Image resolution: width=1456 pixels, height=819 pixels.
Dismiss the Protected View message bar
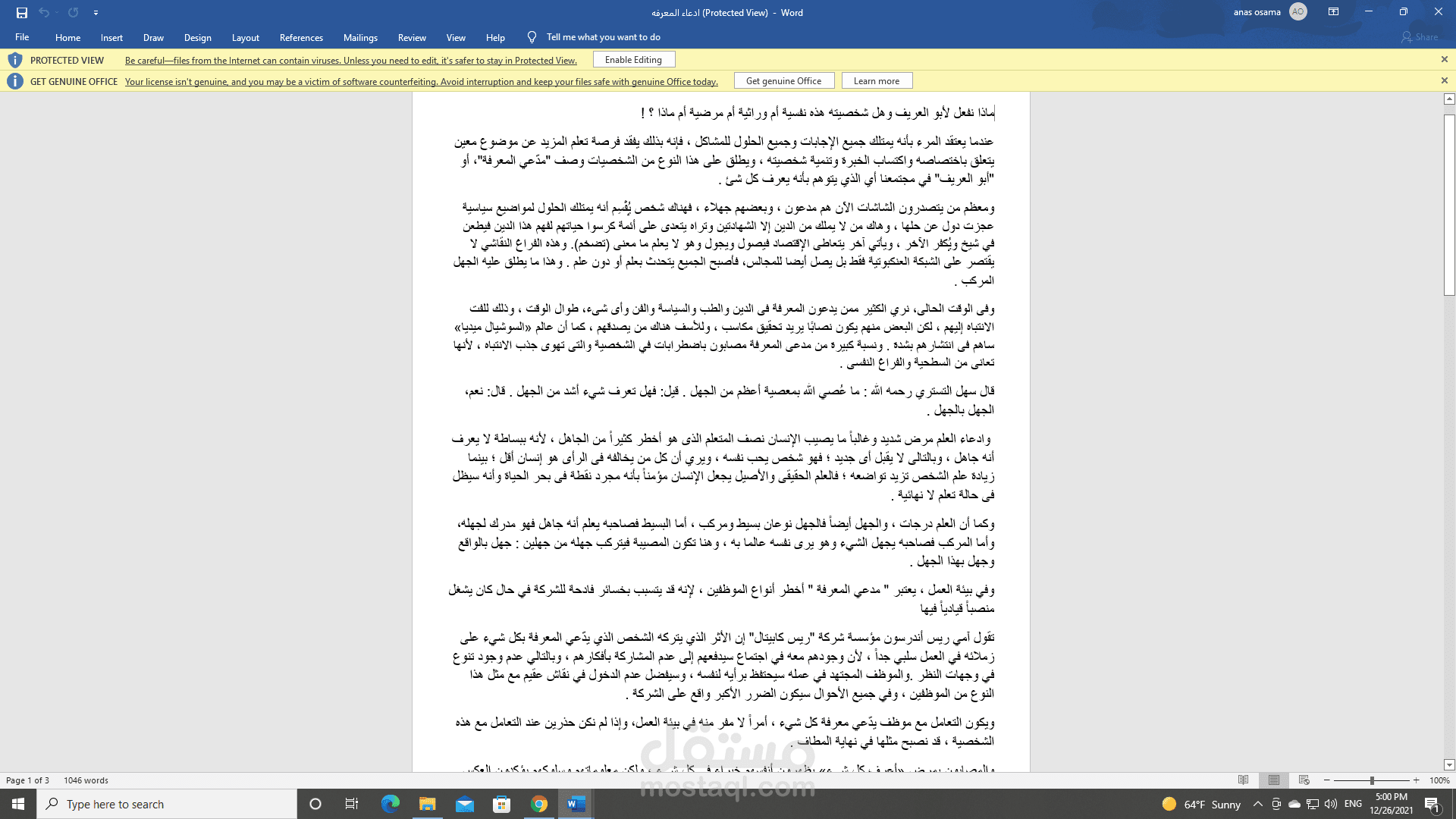pos(1444,60)
